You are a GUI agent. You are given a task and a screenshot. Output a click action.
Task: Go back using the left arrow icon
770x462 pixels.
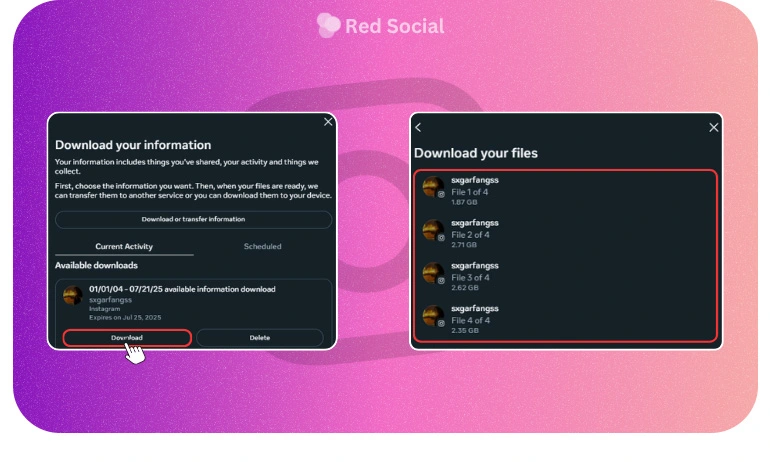419,127
